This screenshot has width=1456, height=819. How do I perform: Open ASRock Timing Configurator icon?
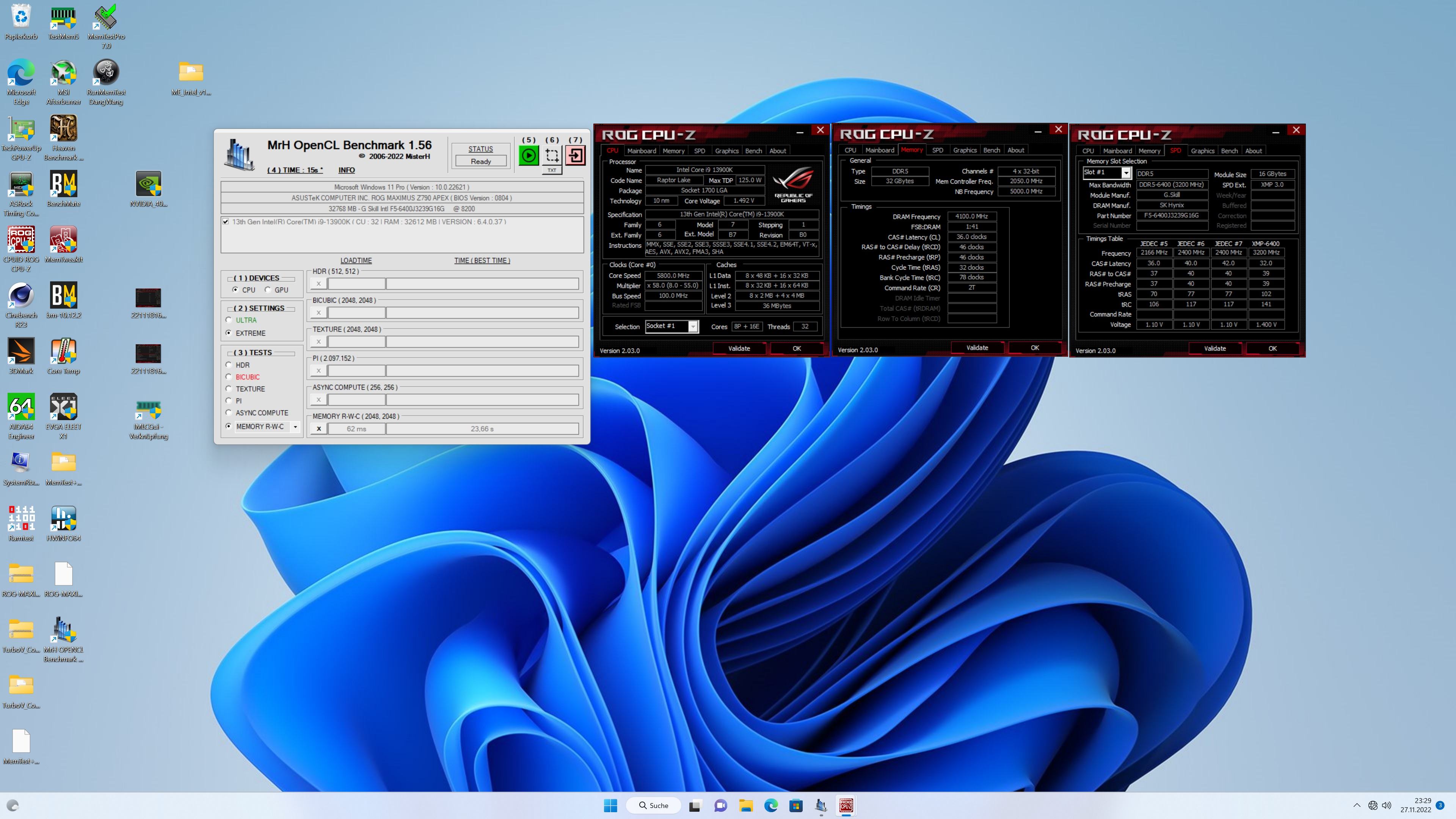pos(21,194)
